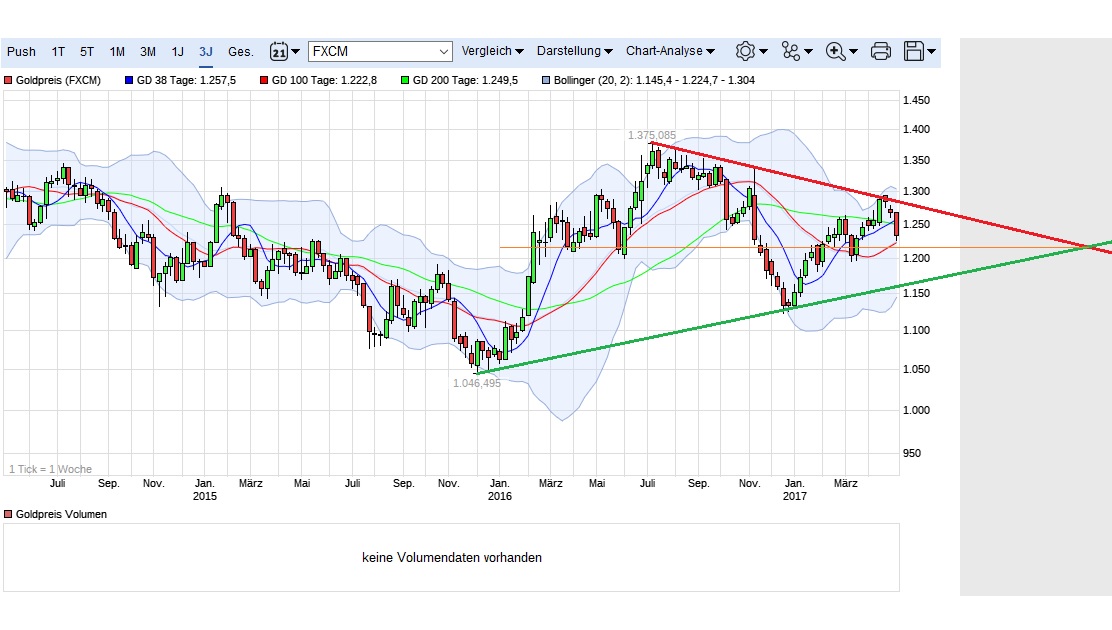
Task: Open the chart settings gear icon
Action: point(746,51)
